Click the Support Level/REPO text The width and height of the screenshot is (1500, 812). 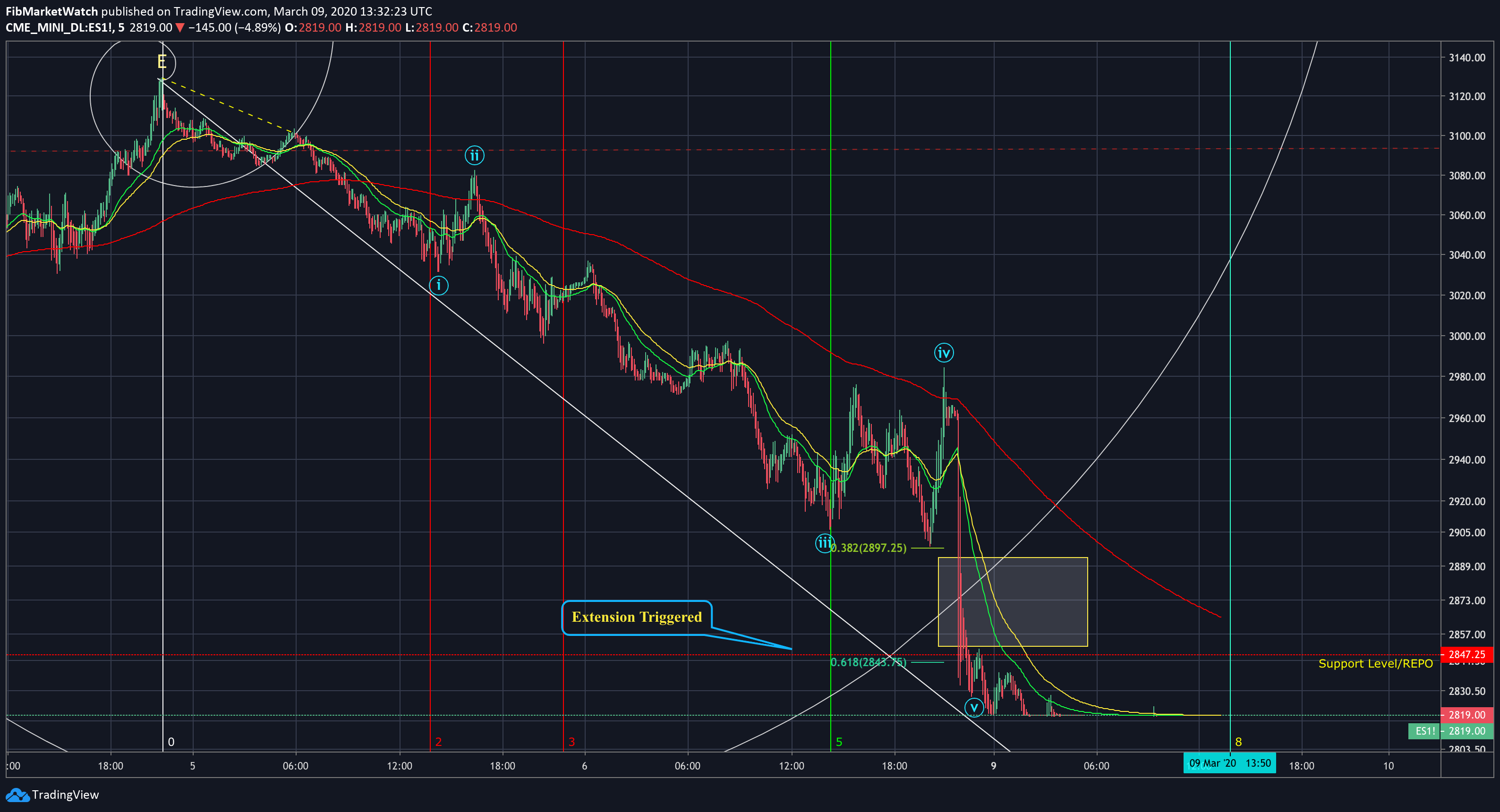pyautogui.click(x=1375, y=664)
